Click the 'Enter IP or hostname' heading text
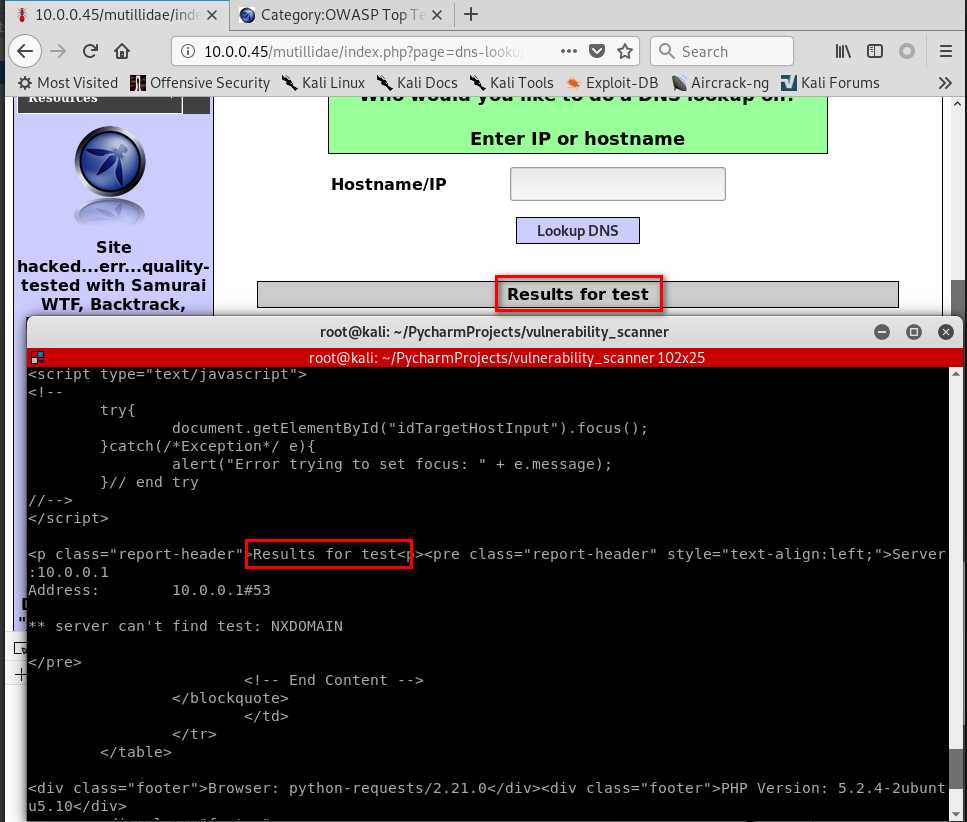This screenshot has width=967, height=822. tap(577, 139)
